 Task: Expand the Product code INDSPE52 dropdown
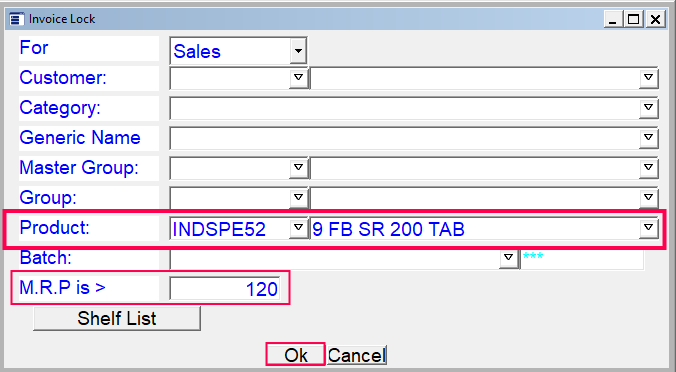pos(298,228)
